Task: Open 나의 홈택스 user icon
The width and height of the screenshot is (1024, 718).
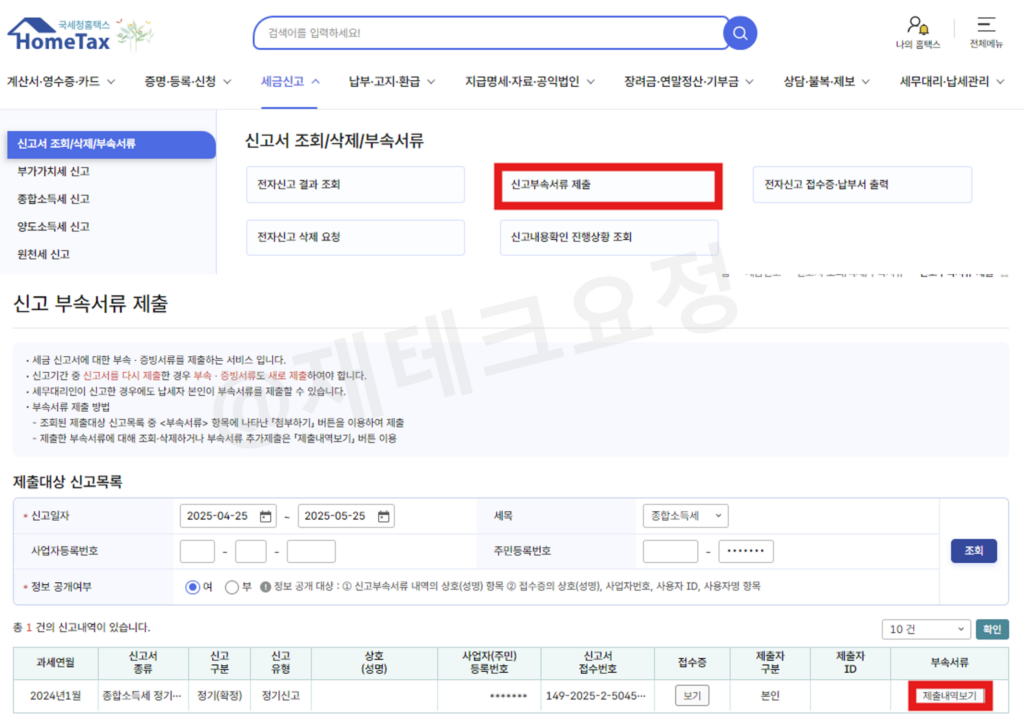Action: (918, 26)
